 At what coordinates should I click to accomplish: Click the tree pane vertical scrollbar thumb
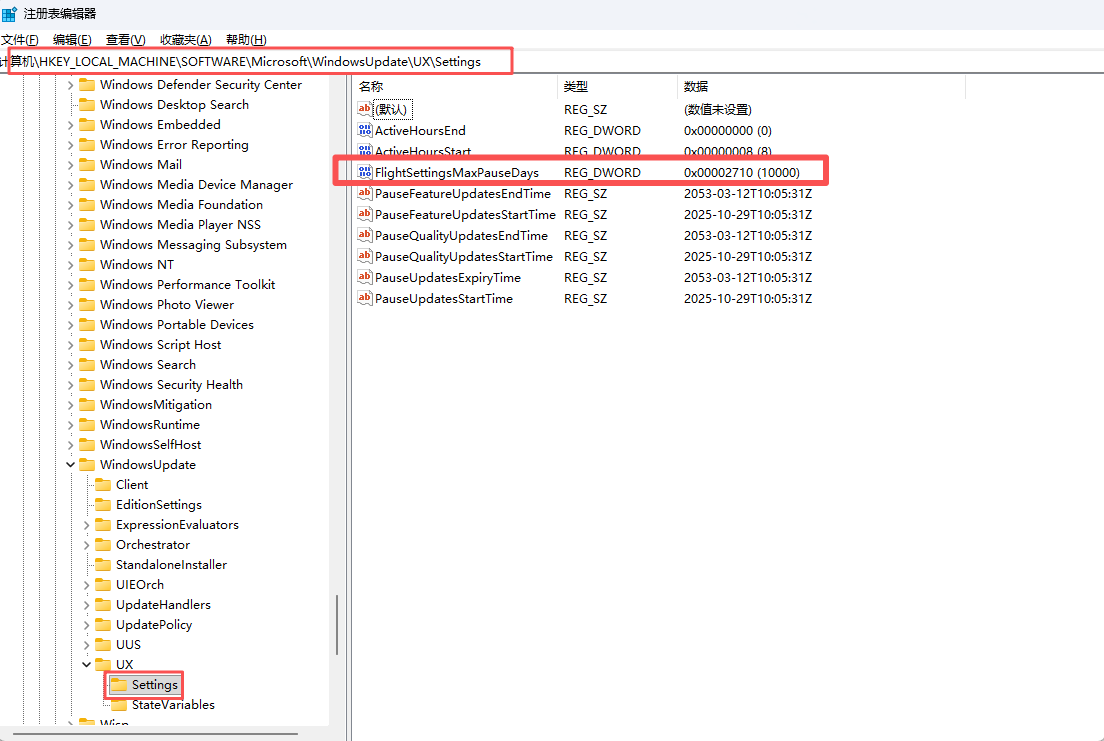point(337,625)
